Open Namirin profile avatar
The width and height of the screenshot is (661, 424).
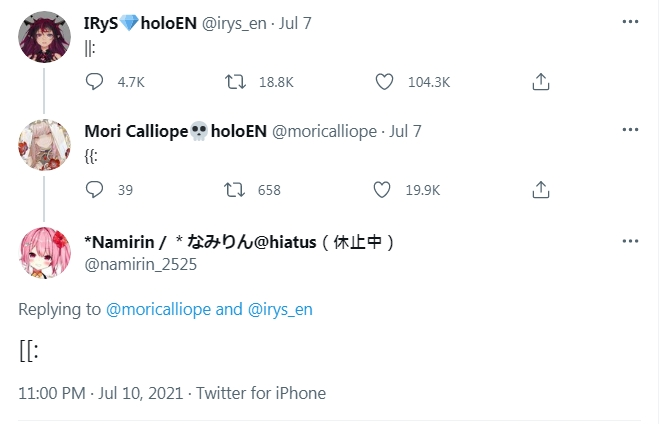click(x=45, y=252)
